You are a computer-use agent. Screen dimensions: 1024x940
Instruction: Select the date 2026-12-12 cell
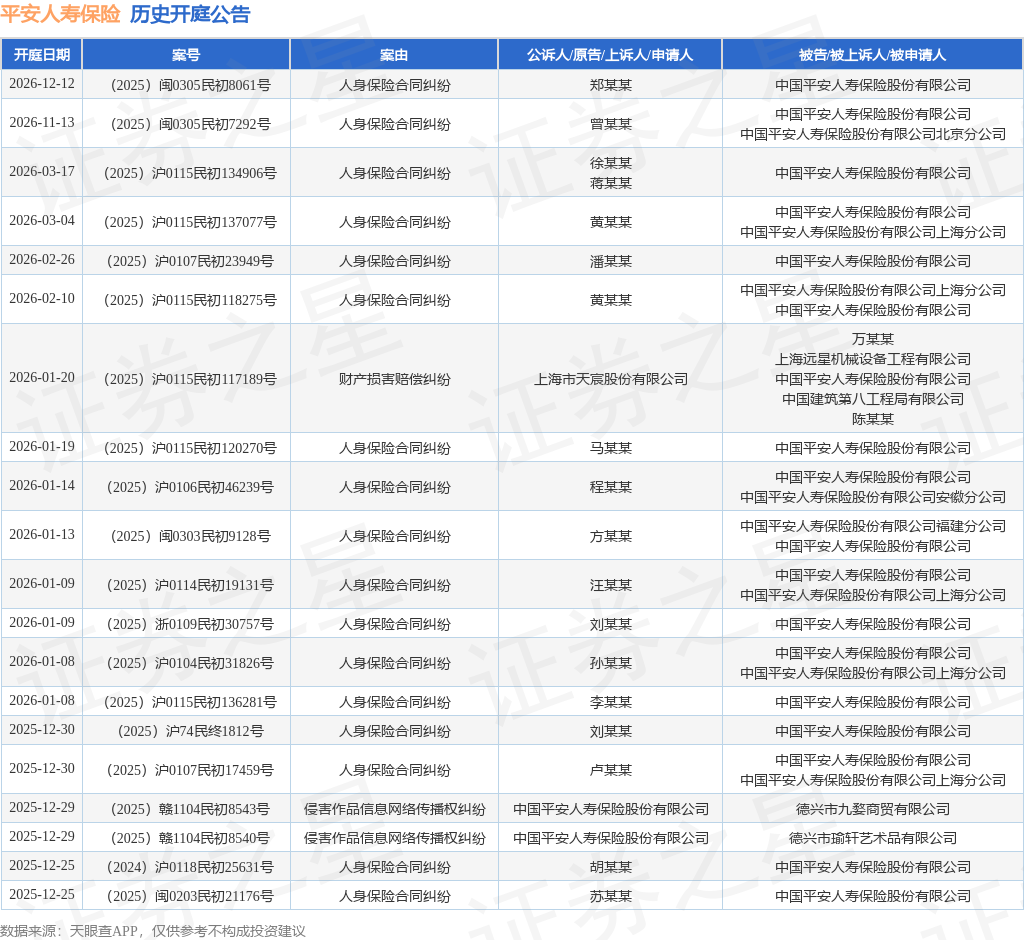coord(42,84)
